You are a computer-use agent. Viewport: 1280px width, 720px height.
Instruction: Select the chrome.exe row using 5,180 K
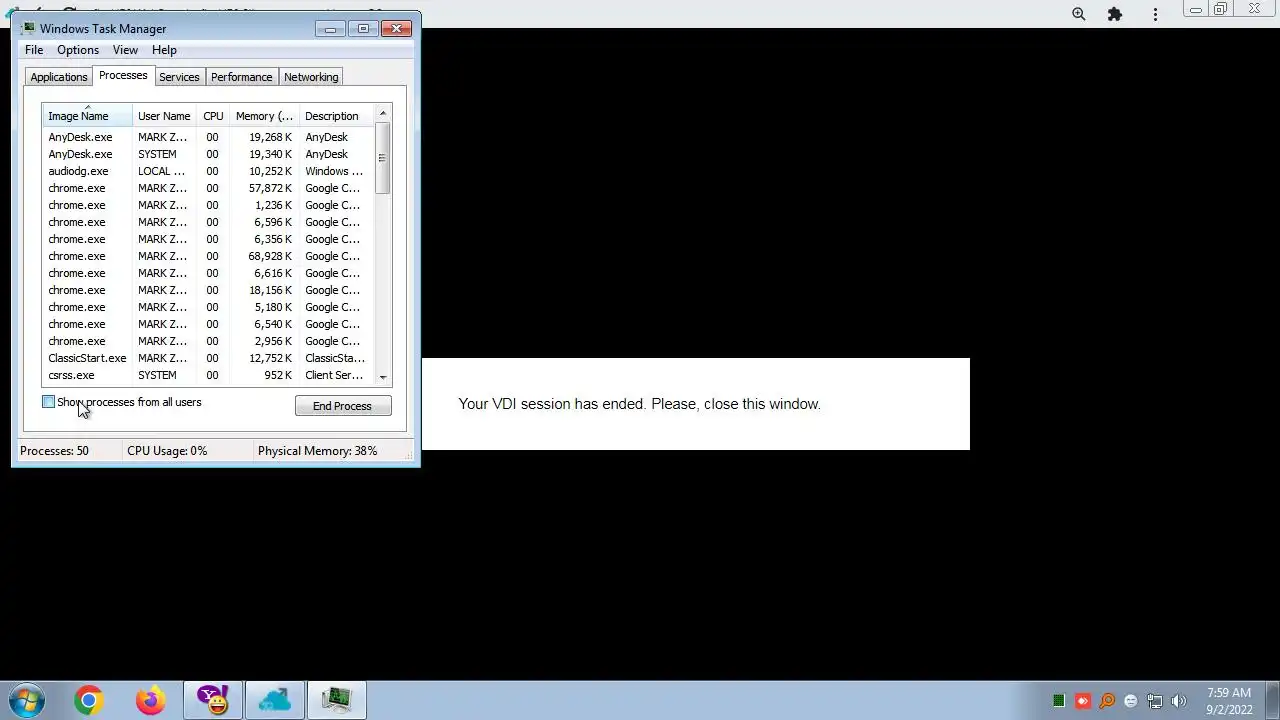tap(208, 307)
